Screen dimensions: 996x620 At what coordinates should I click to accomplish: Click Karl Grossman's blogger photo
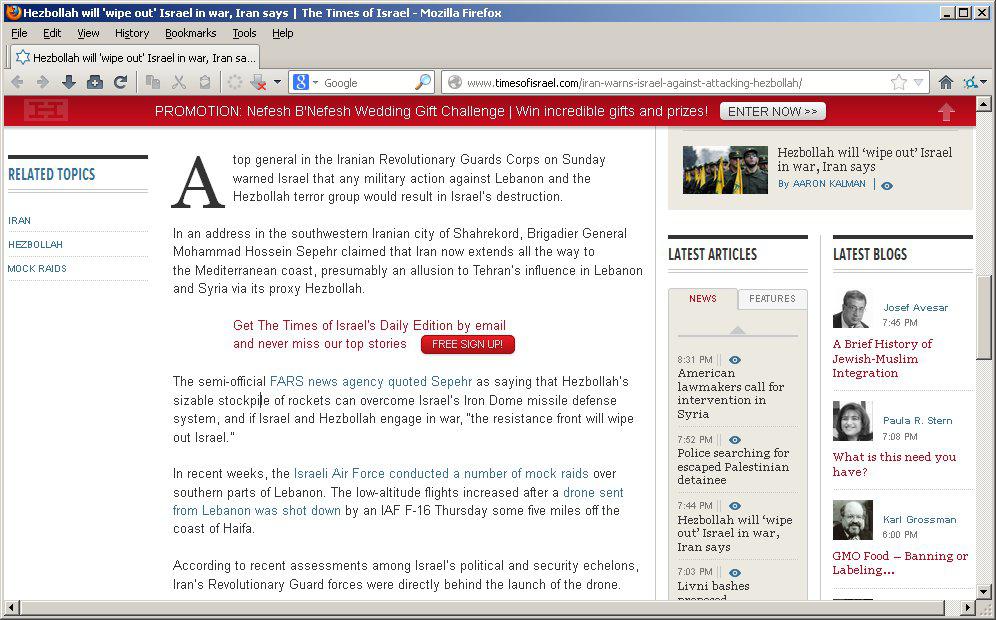coord(852,520)
